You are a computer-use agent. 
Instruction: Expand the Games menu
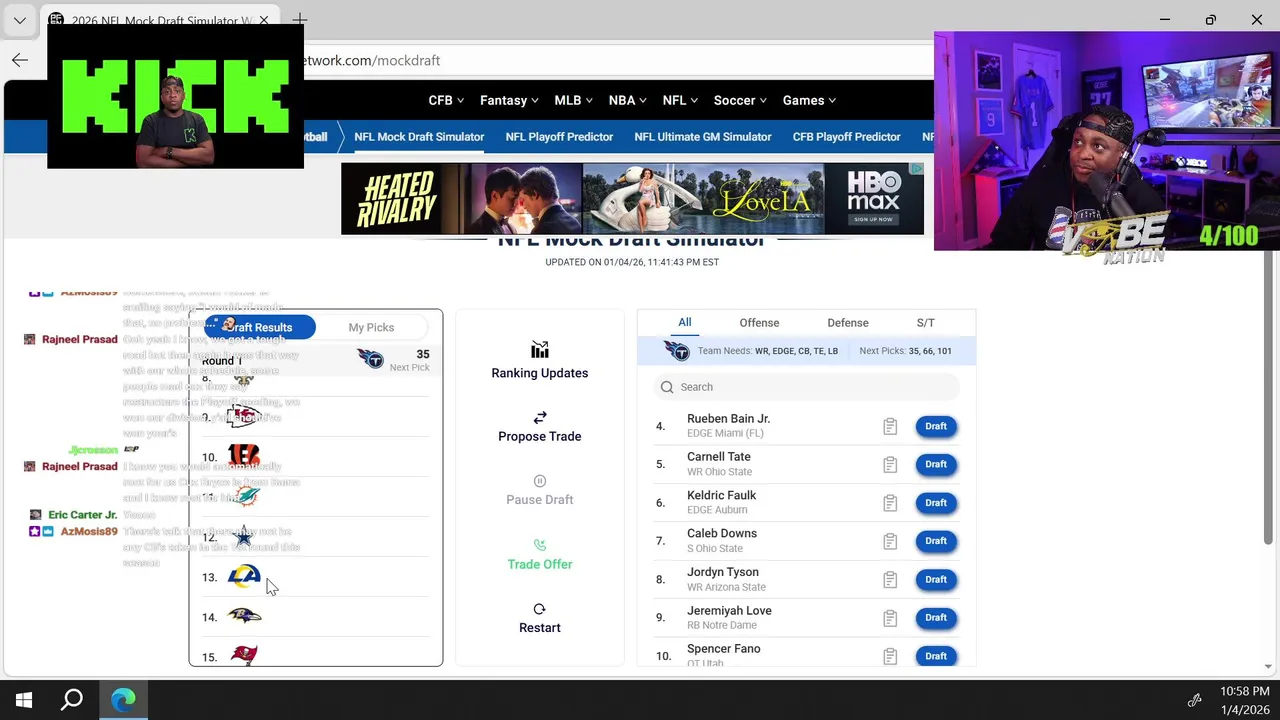(809, 100)
